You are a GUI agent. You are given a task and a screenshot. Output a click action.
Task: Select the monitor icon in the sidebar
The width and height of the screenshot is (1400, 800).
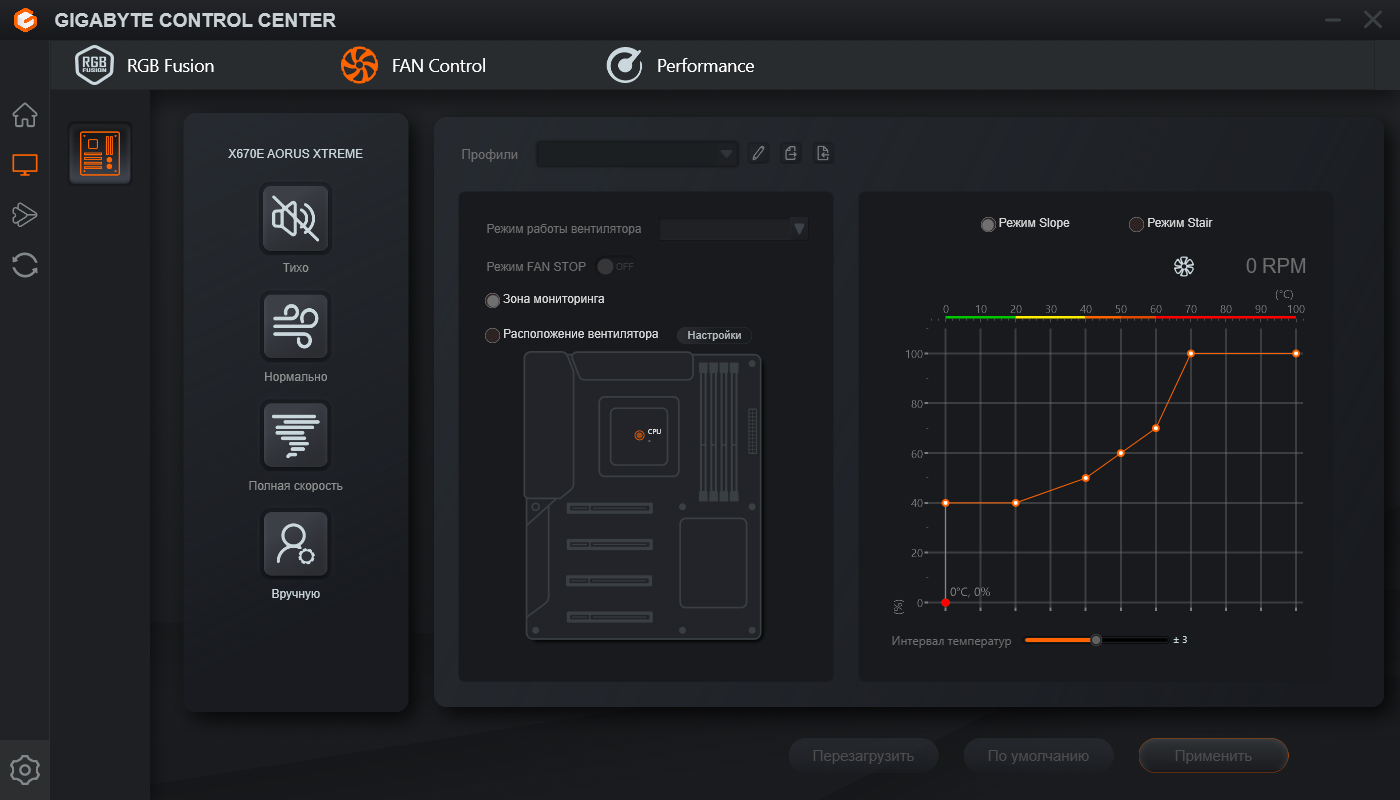click(x=25, y=165)
